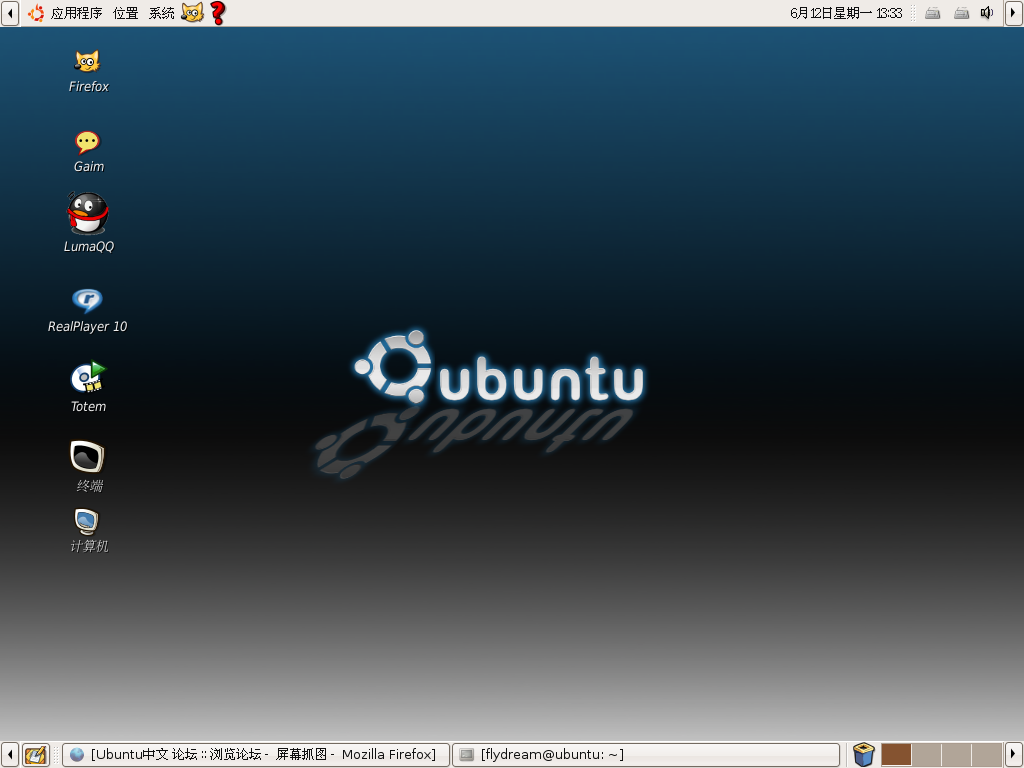Open the trash applet in bottom panel

[863, 755]
